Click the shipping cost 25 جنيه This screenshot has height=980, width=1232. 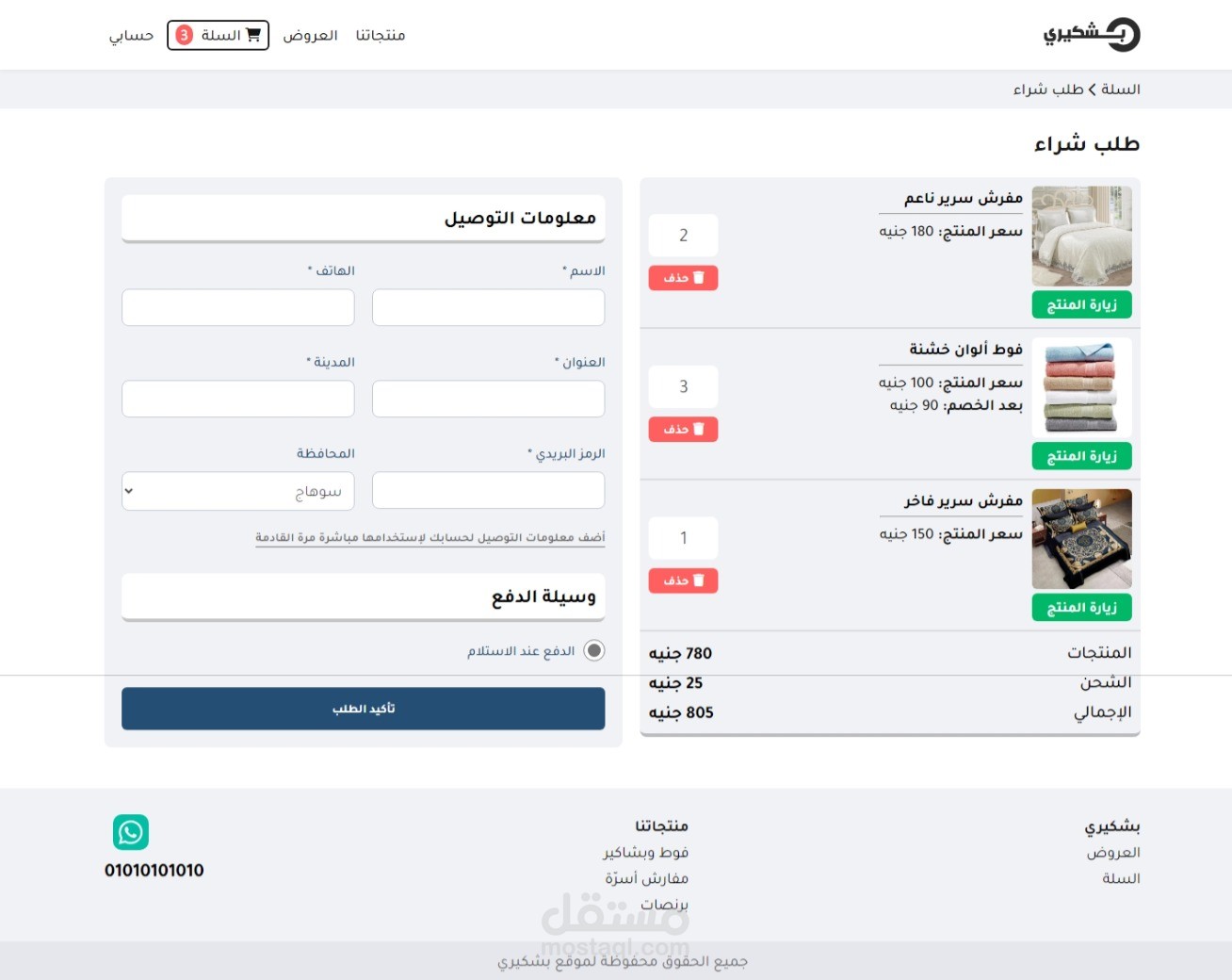click(x=675, y=682)
